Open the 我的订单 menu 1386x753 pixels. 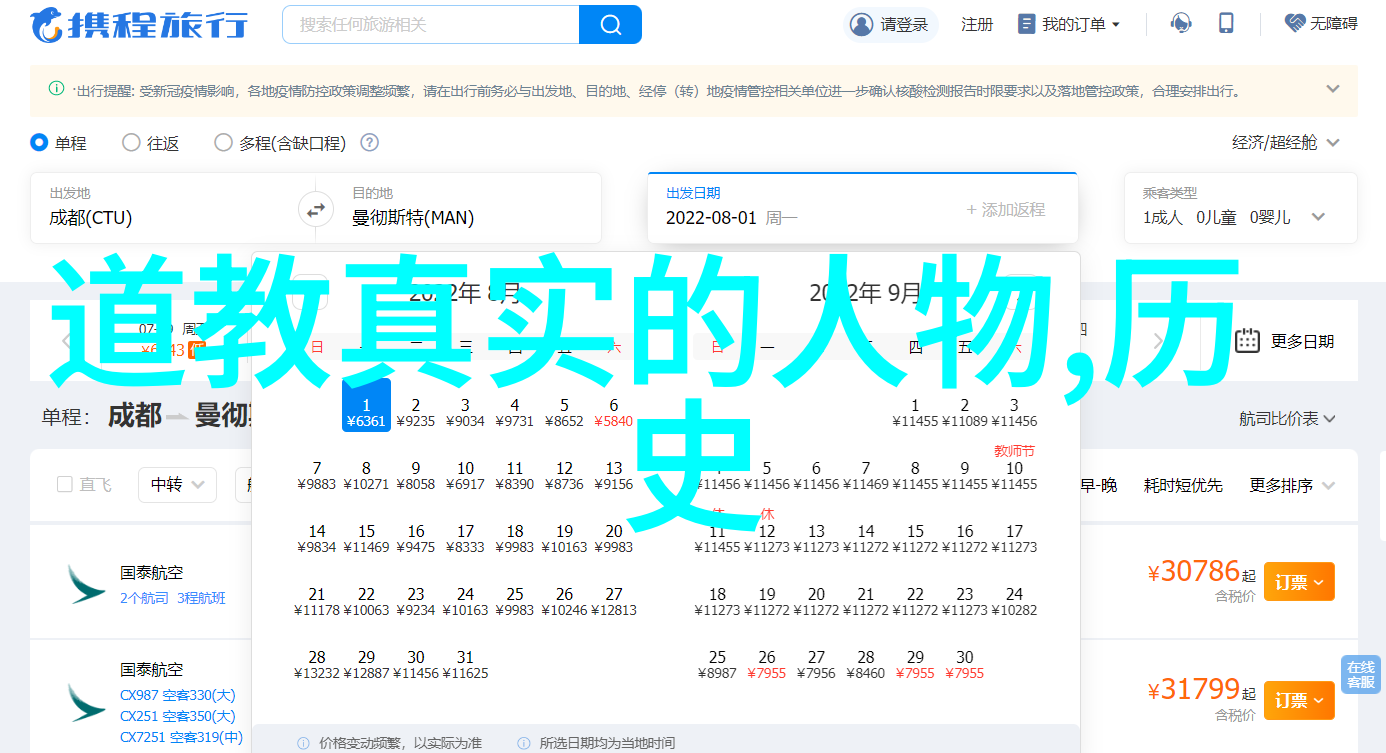1069,24
